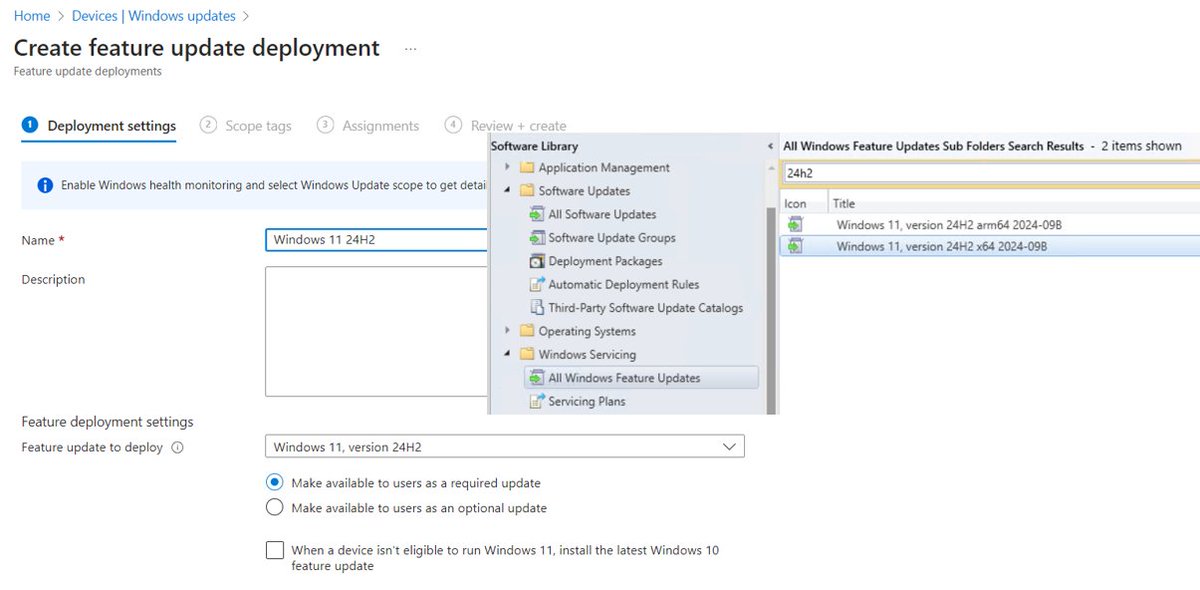1200x590 pixels.
Task: Select Deployment Packages in the tree
Action: click(605, 261)
